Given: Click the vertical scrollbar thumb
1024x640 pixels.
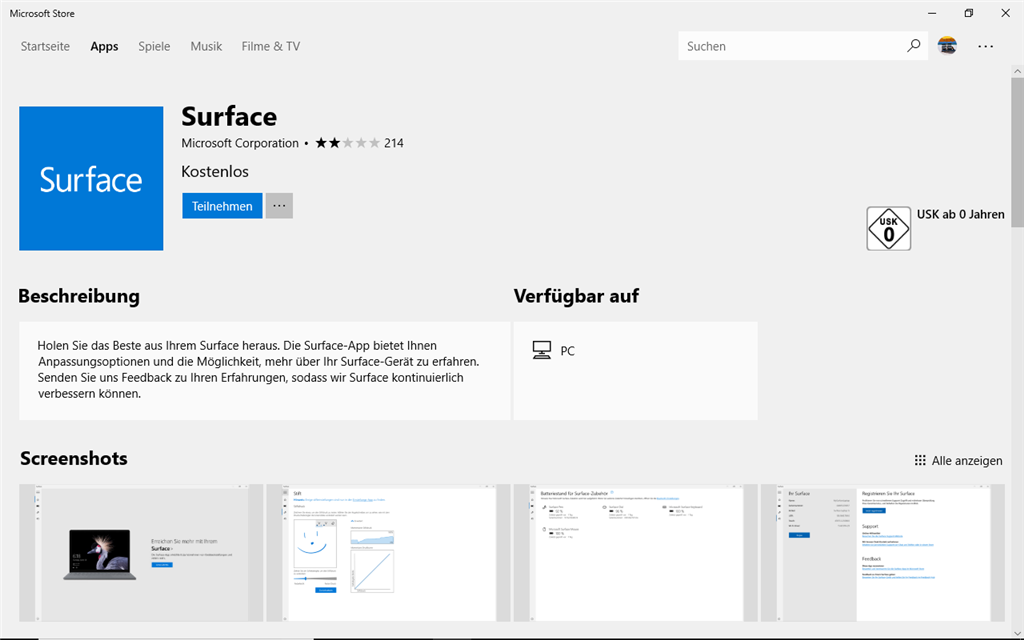Looking at the screenshot, I should 1017,152.
